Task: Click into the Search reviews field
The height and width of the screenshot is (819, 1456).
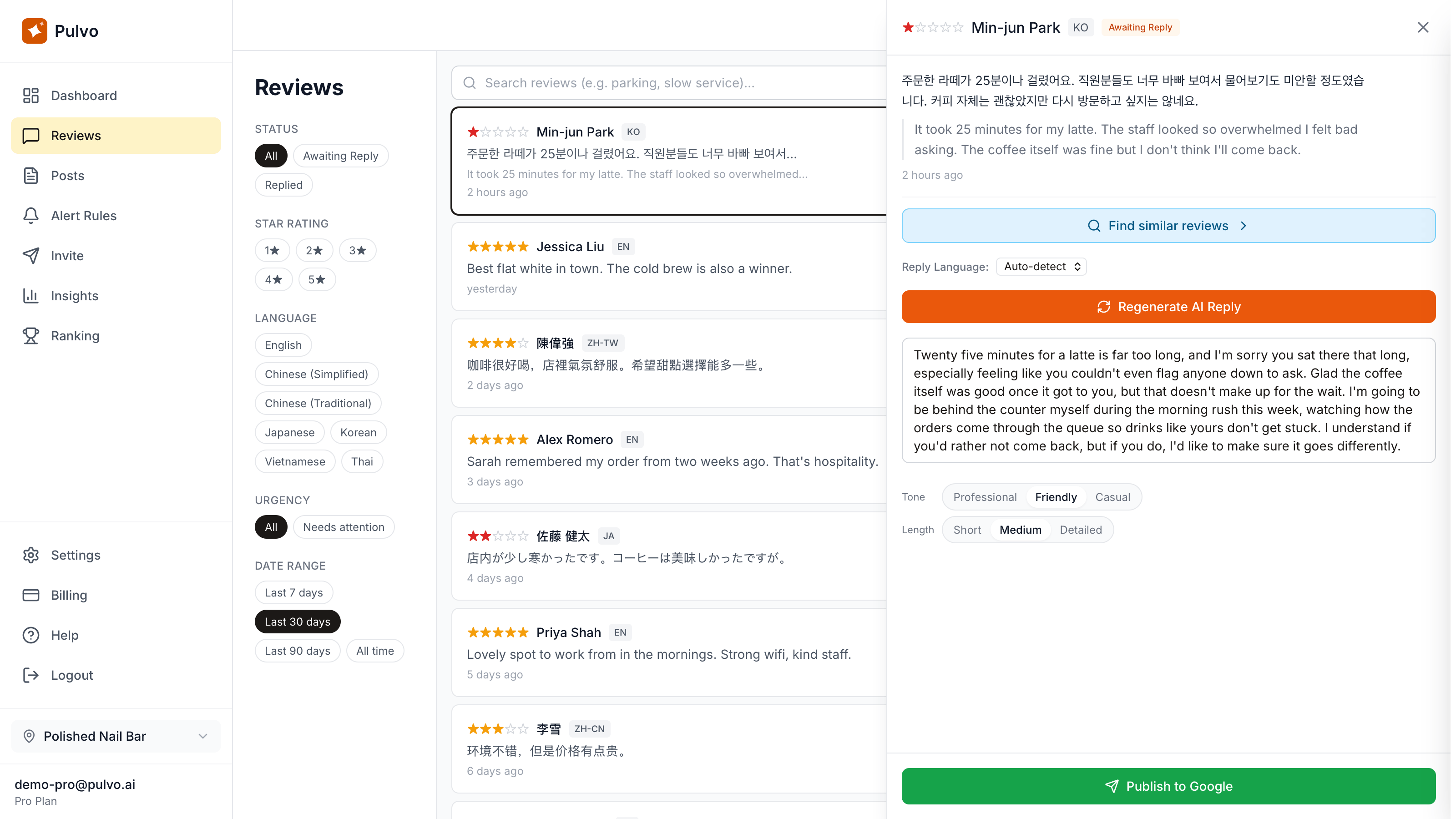Action: (x=670, y=83)
